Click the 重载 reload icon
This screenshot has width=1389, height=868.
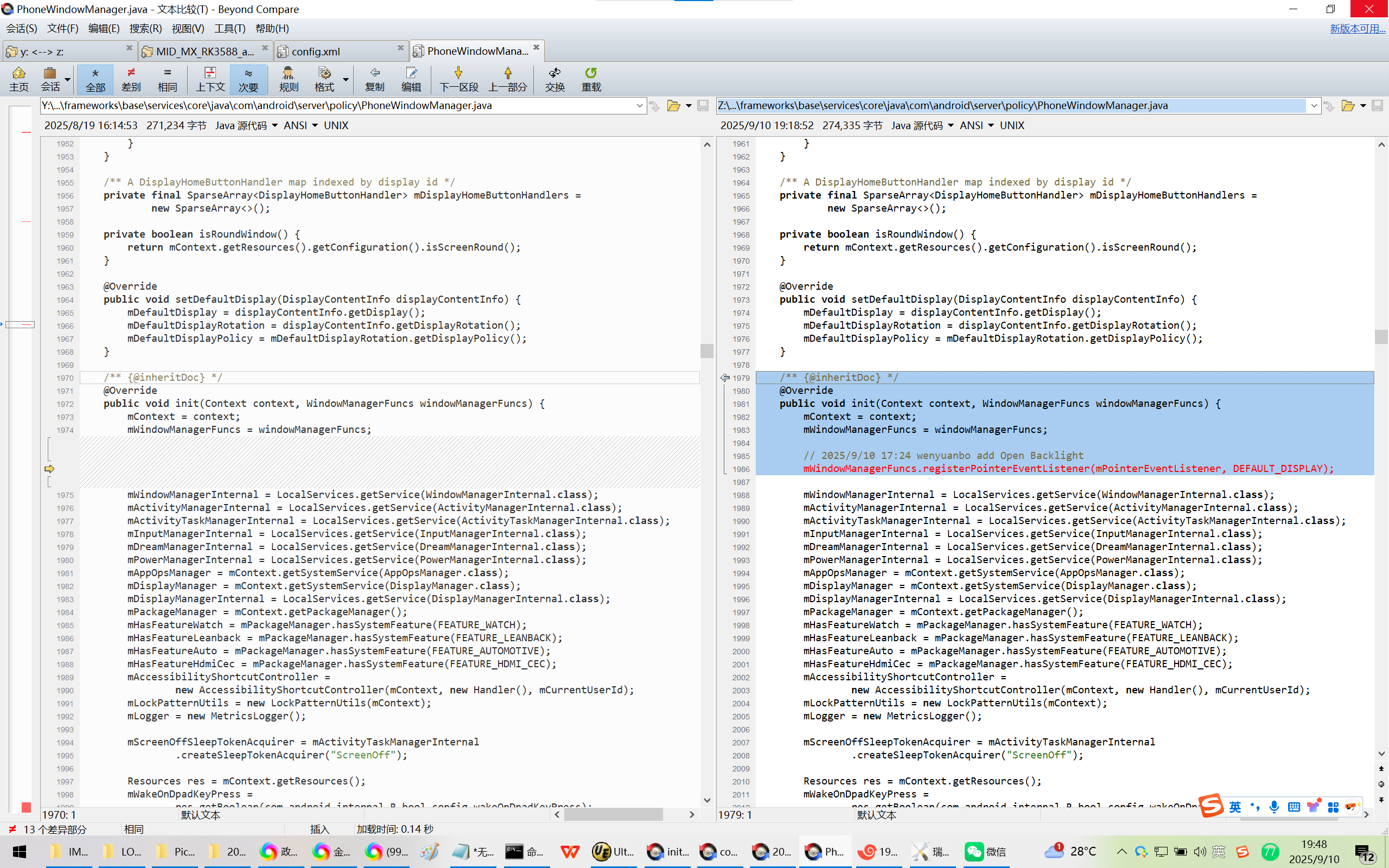(x=591, y=79)
